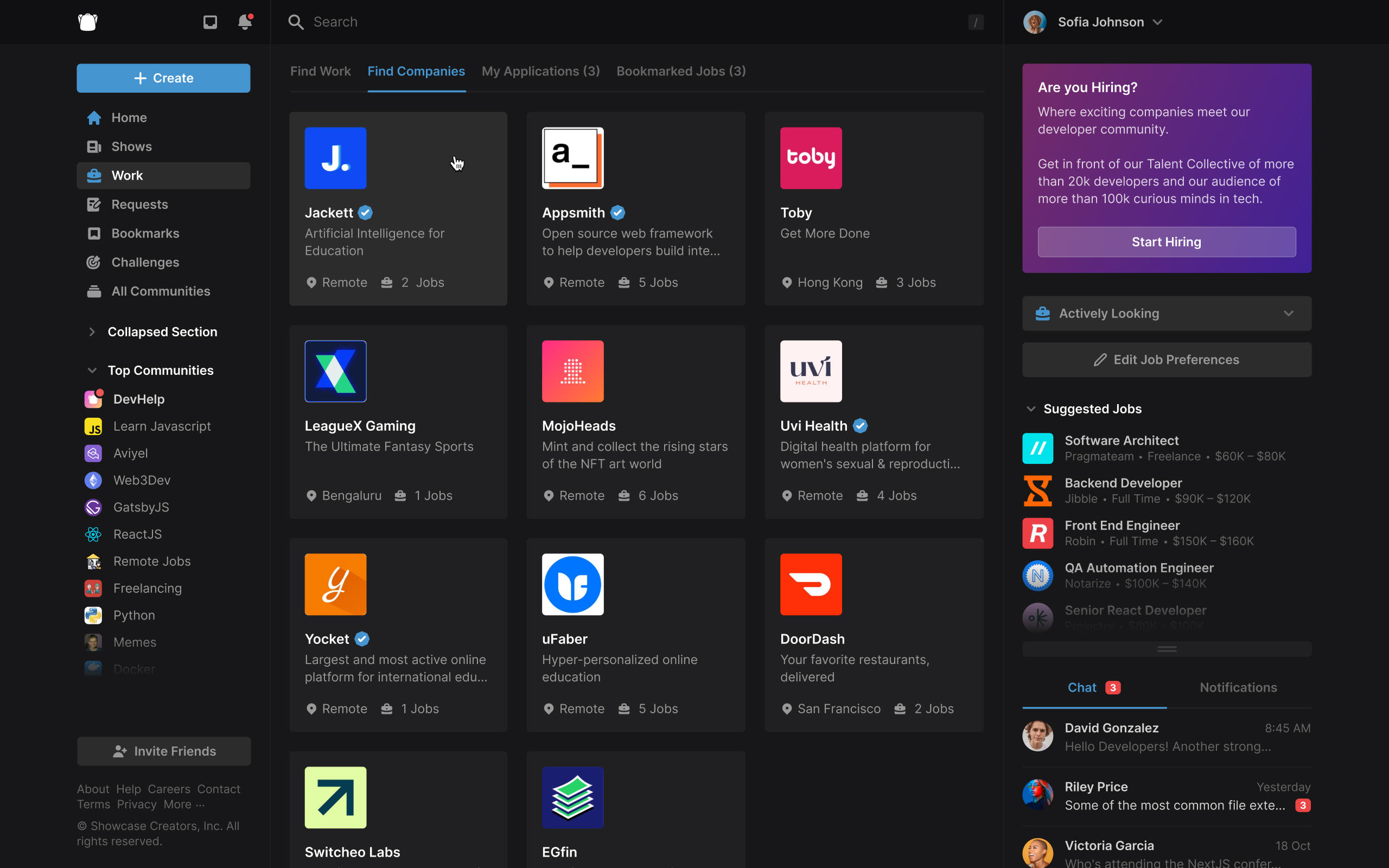
Task: Click the Jackett company logo
Action: (x=335, y=158)
